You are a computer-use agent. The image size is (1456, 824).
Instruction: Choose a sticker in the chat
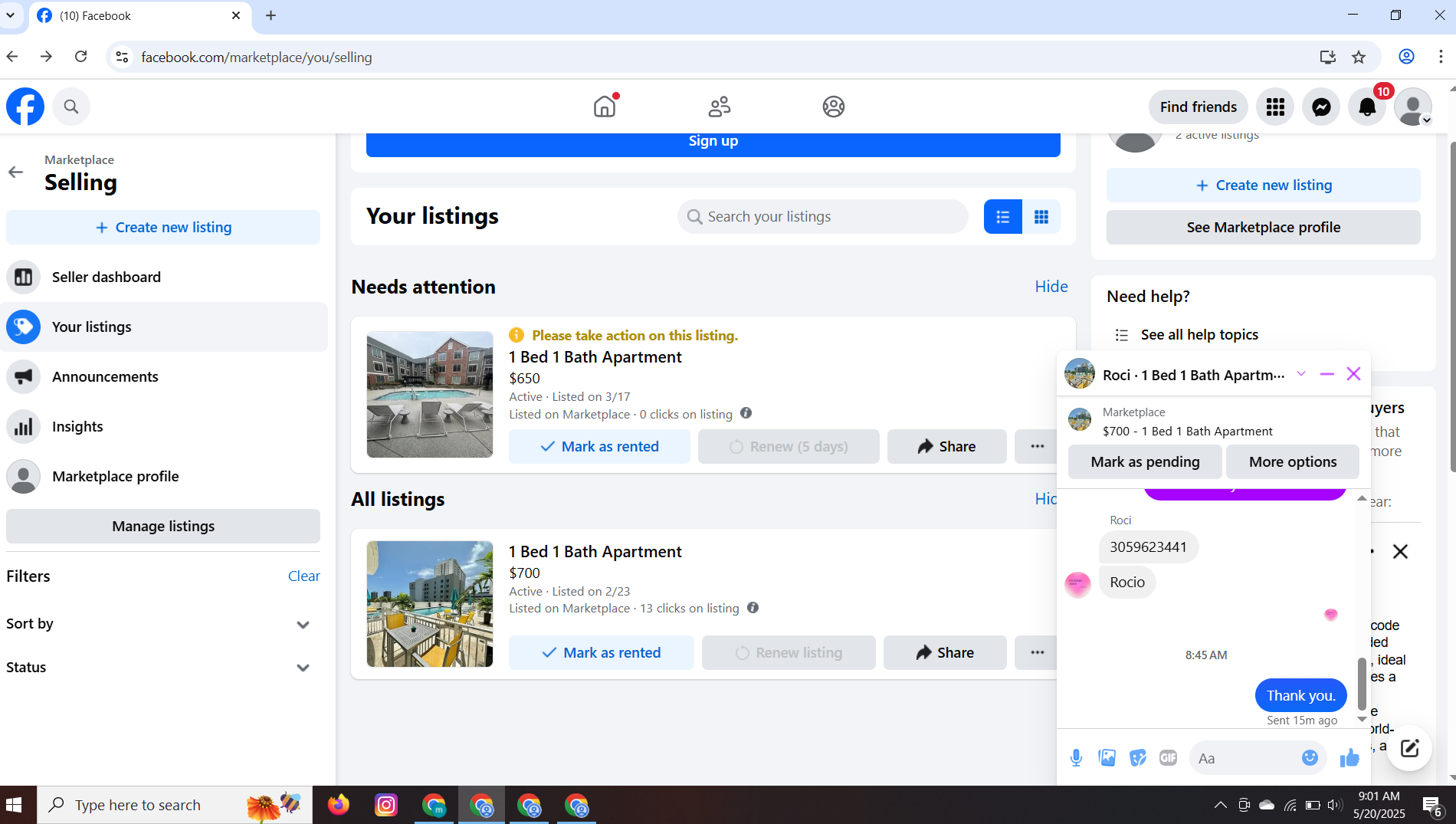1138,758
